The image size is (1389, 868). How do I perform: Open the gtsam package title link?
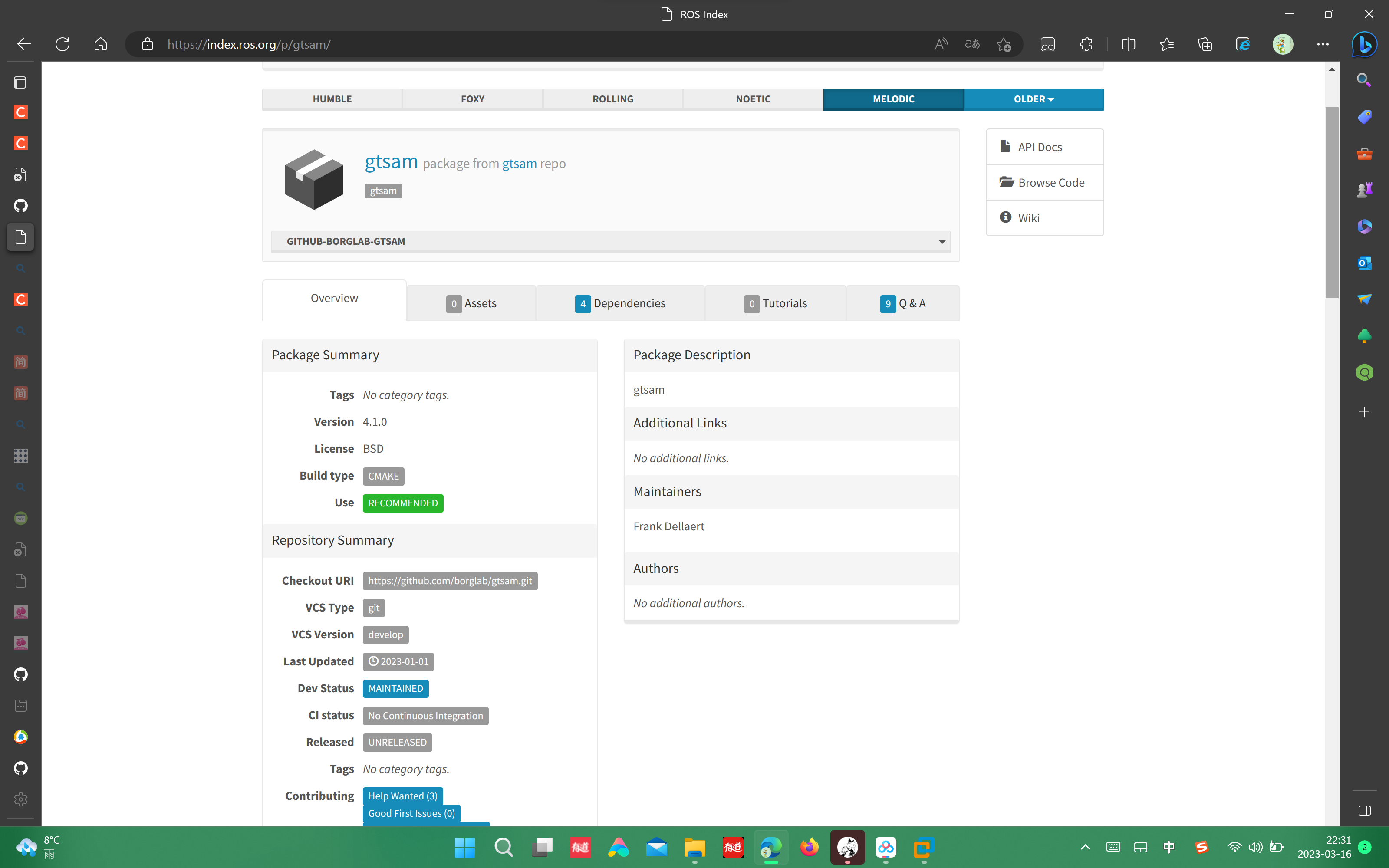(392, 162)
